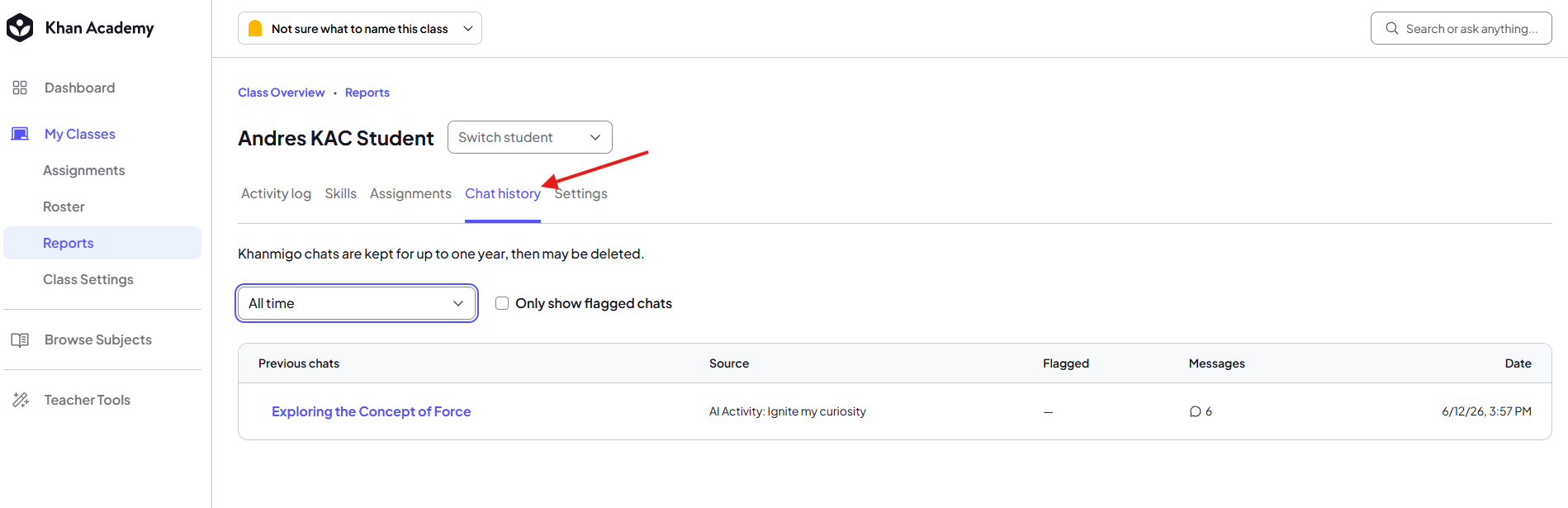The image size is (1568, 508).
Task: Click the Khan Academy logo icon
Action: [20, 28]
